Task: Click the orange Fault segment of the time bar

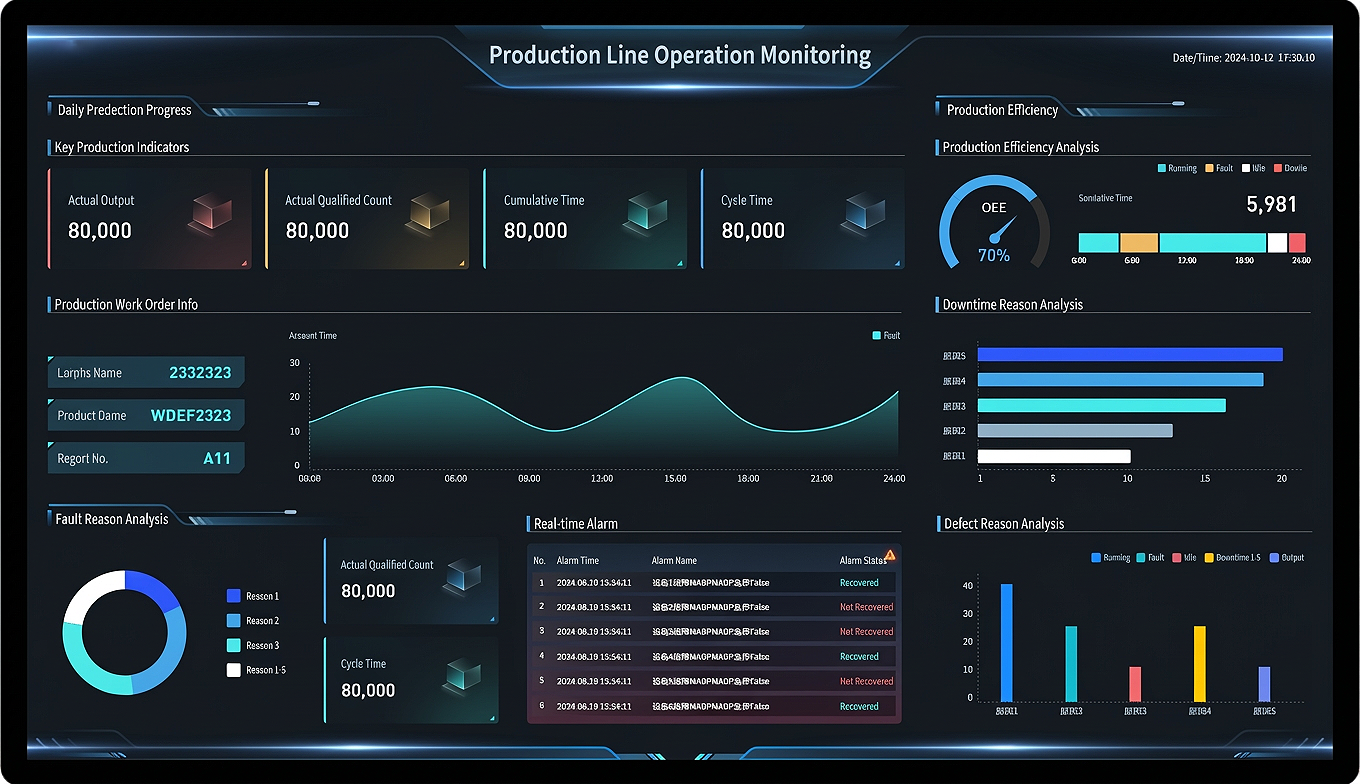Action: pyautogui.click(x=1140, y=242)
